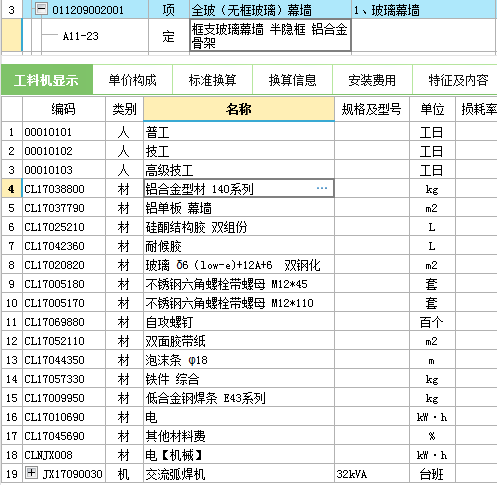Select row header number 4

point(11,189)
